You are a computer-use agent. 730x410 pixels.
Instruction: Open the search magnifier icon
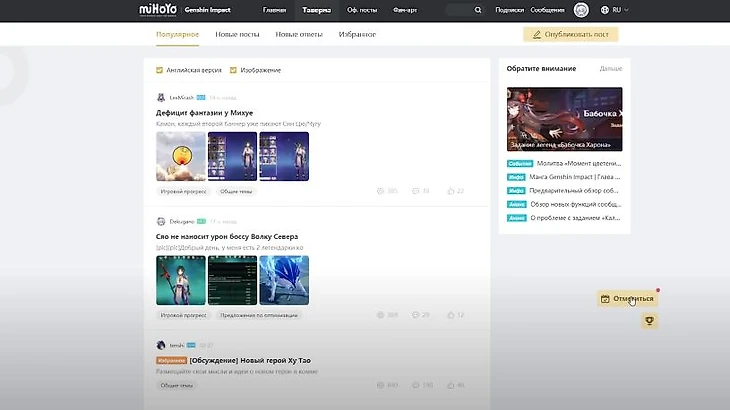tap(478, 10)
